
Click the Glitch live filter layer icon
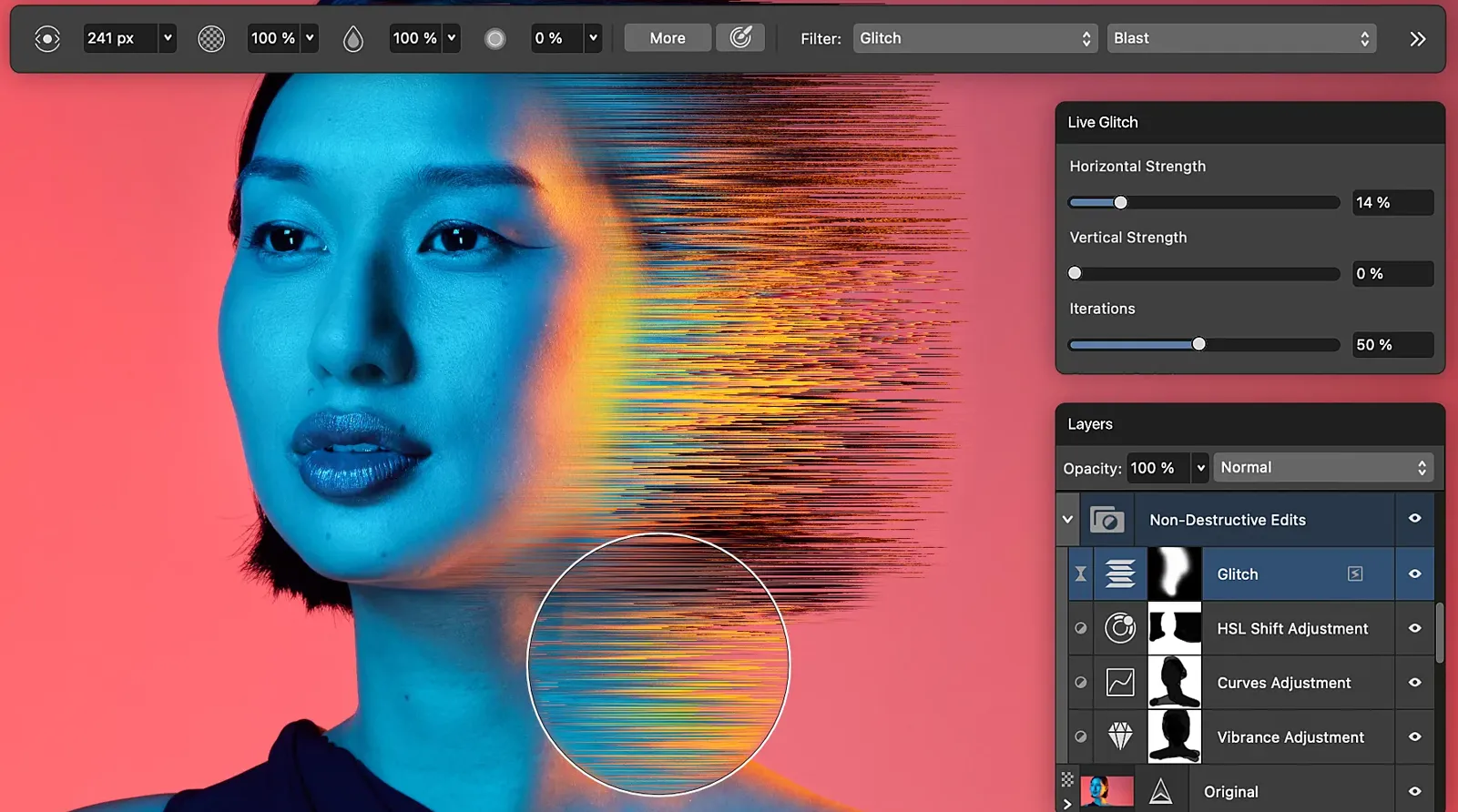[1120, 573]
